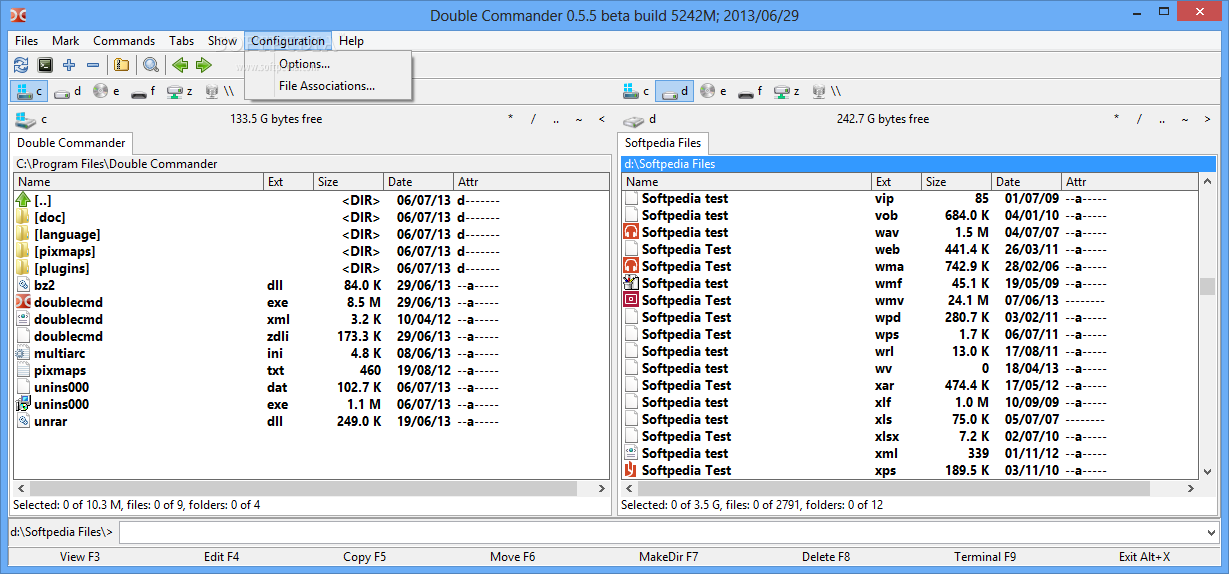Open the Search magnifier toolbar icon

pos(150,65)
